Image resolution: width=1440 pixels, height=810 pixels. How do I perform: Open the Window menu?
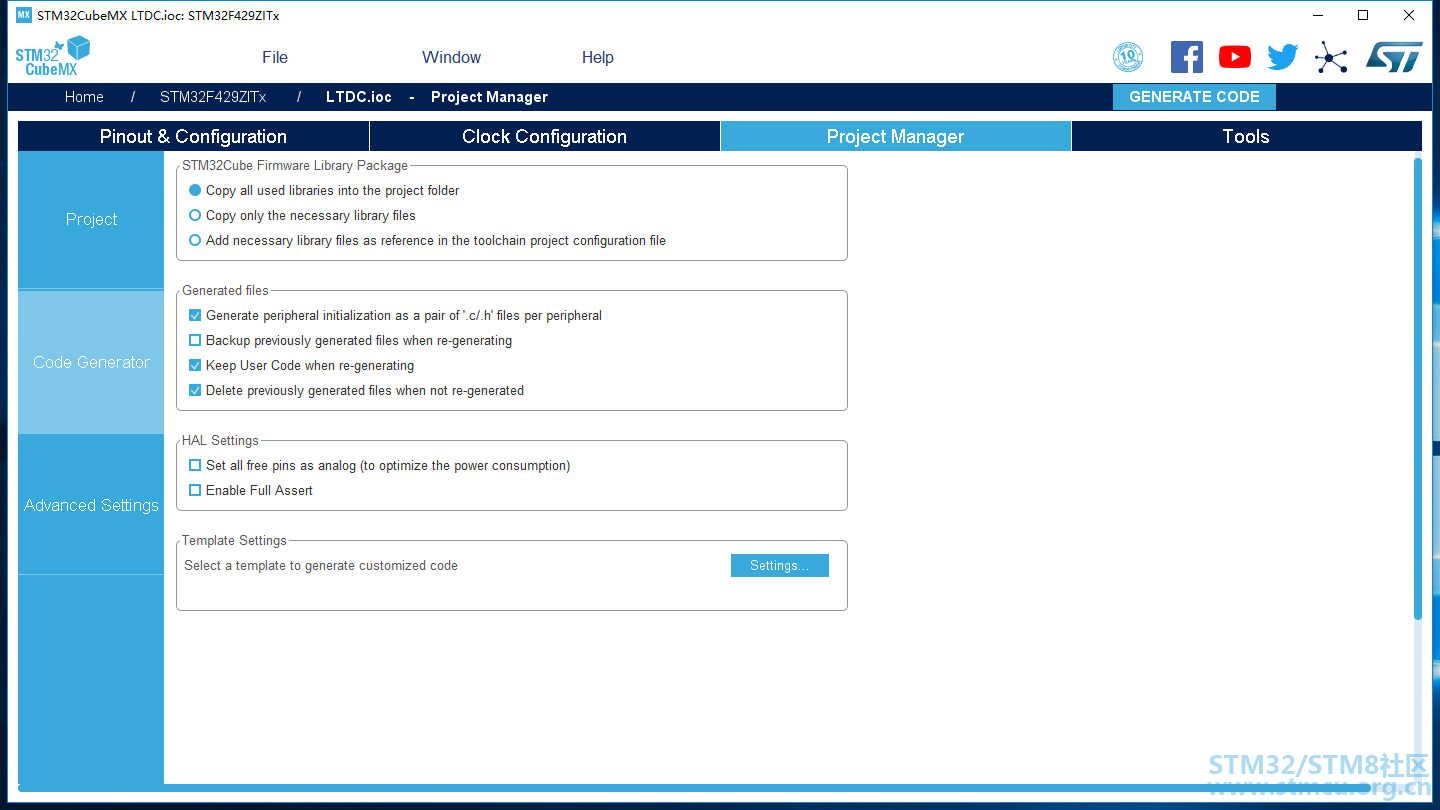tap(451, 57)
